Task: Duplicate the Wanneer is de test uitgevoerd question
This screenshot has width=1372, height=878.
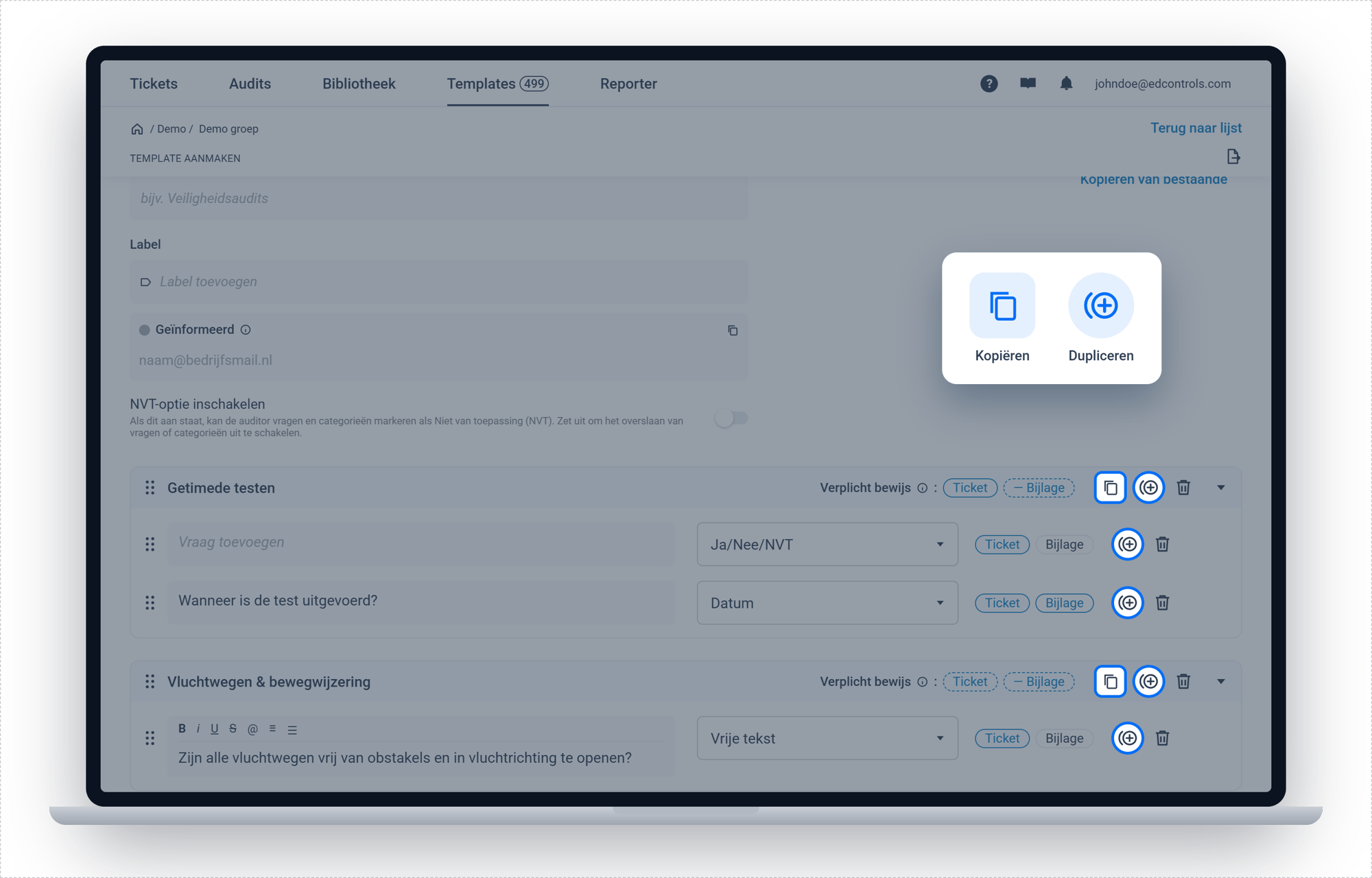Action: (x=1127, y=603)
